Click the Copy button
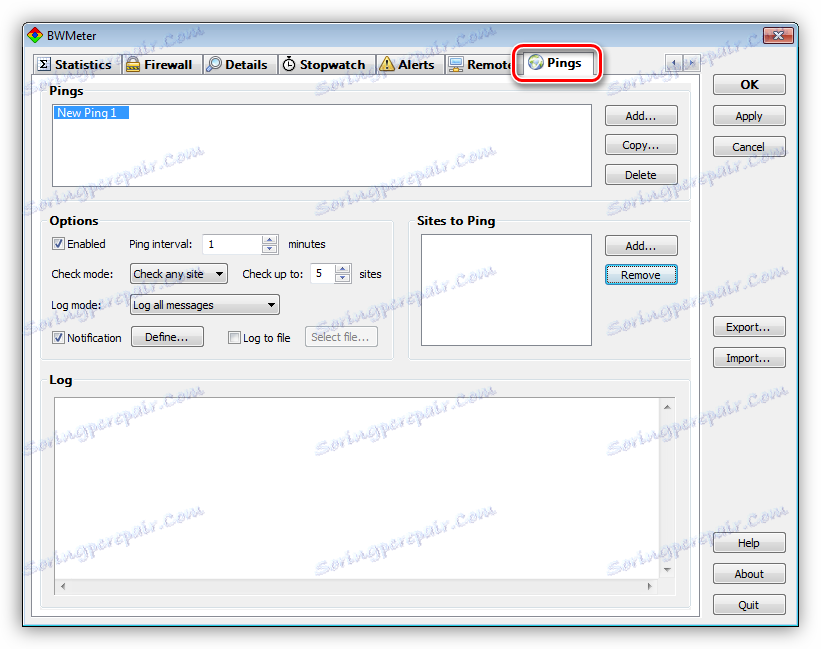 tap(641, 145)
